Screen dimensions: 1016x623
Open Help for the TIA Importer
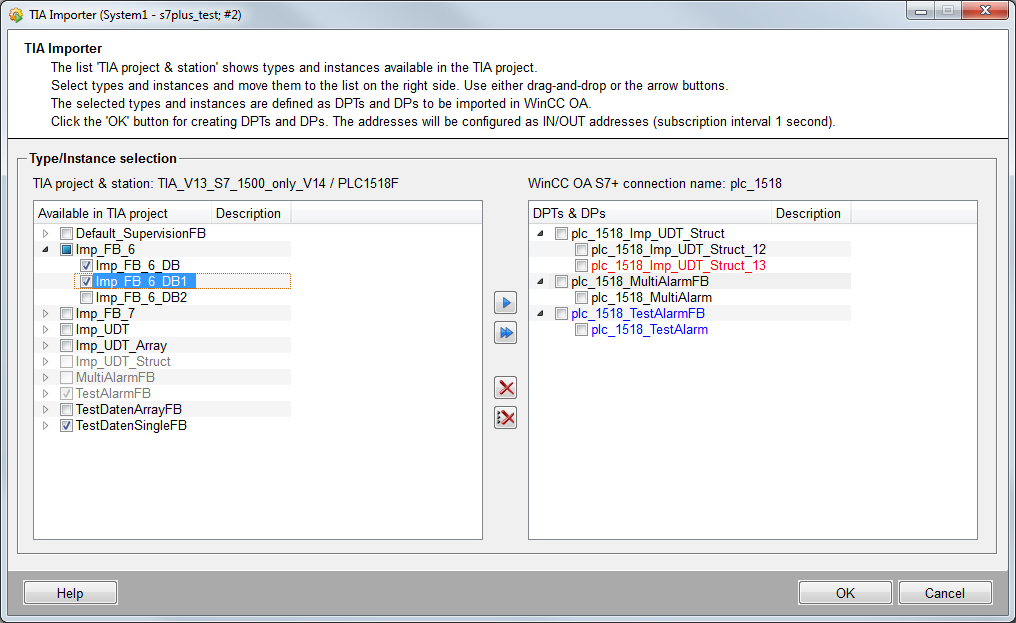(70, 593)
